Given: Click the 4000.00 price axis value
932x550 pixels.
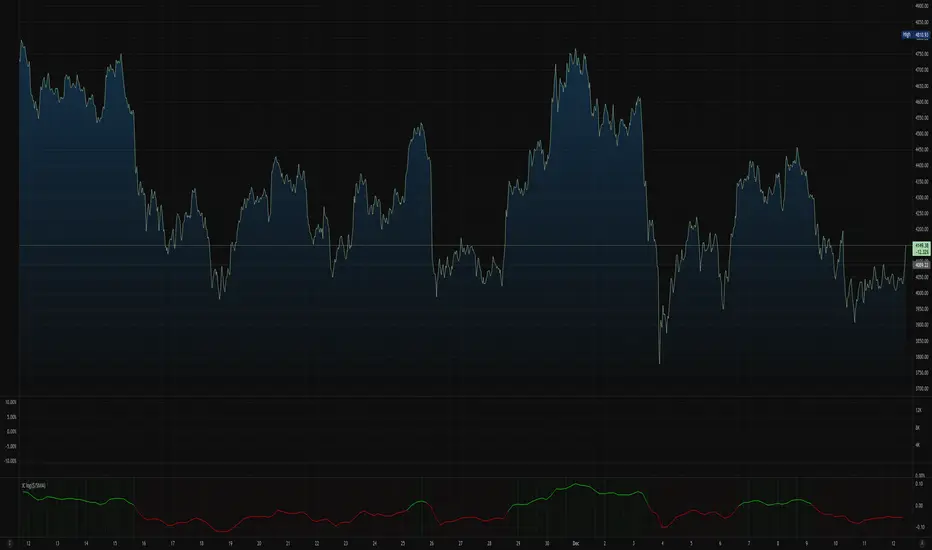Looking at the screenshot, I should tap(922, 293).
